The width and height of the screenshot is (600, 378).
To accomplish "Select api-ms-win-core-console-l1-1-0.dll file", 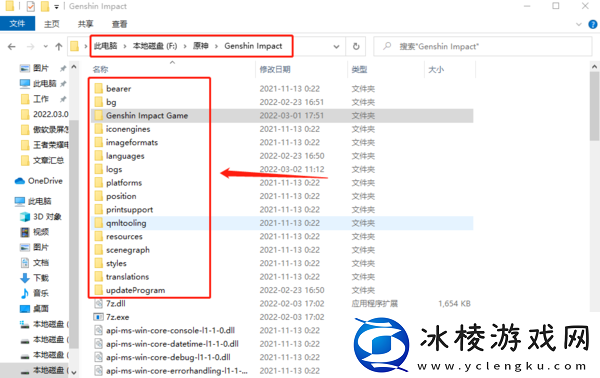I will [x=170, y=330].
